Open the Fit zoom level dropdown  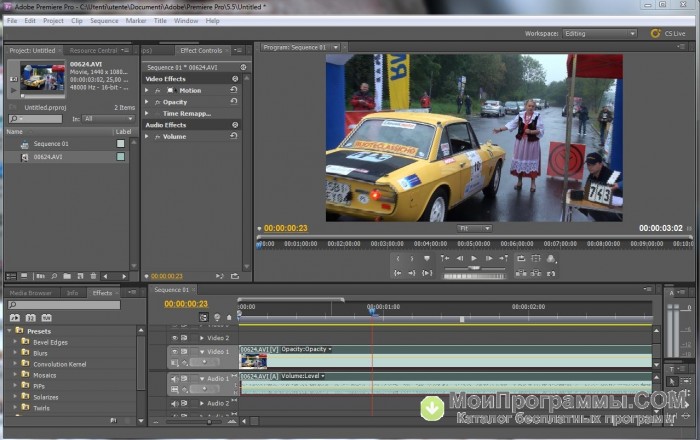pos(474,228)
